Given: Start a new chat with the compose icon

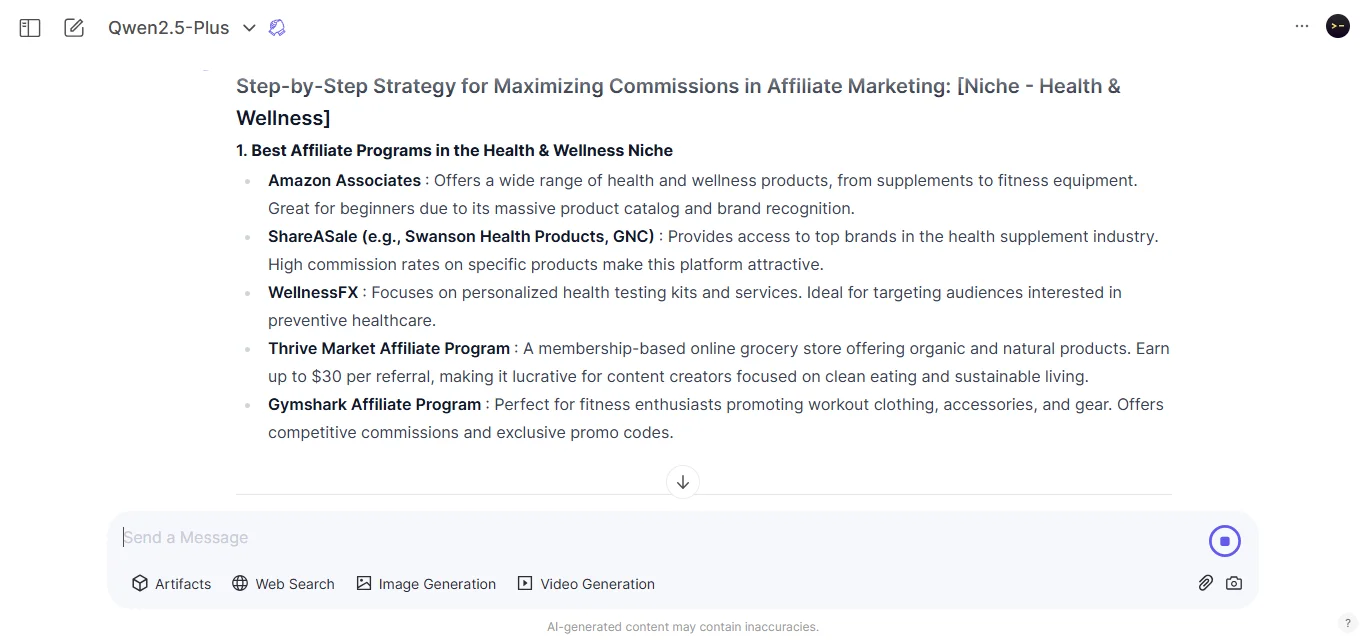Looking at the screenshot, I should pyautogui.click(x=73, y=27).
